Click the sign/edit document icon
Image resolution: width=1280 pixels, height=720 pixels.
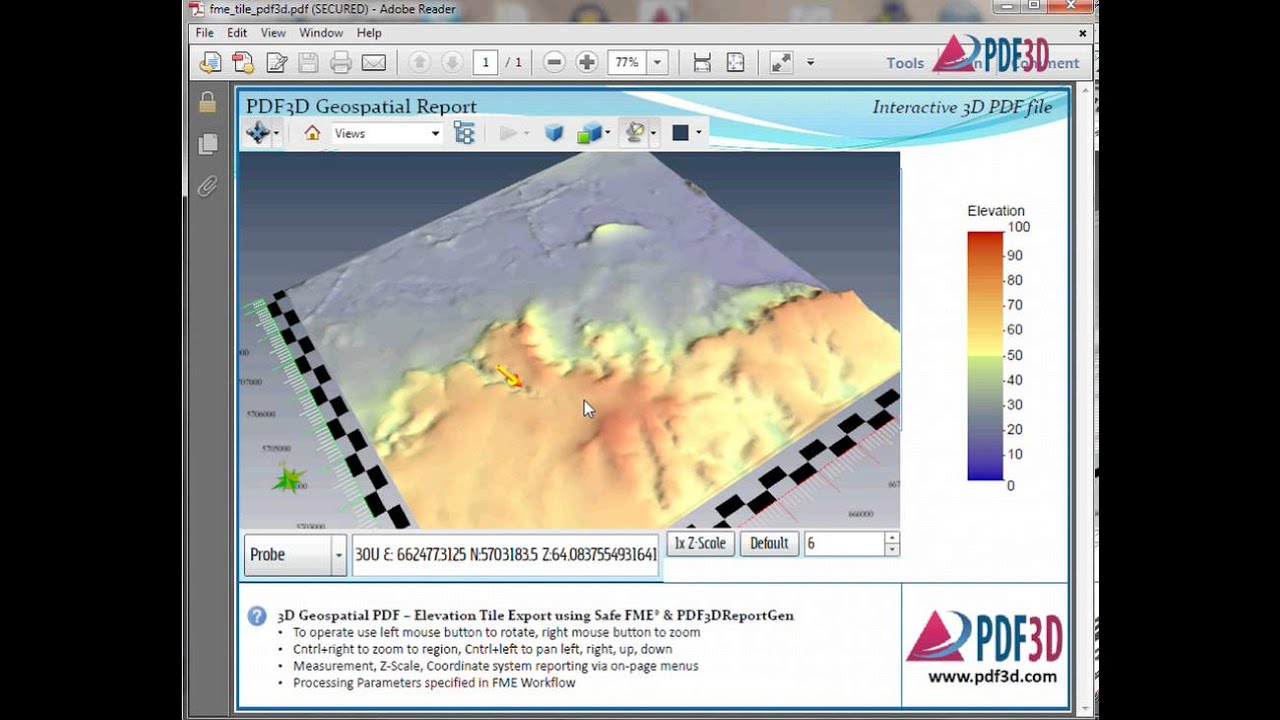pyautogui.click(x=276, y=63)
